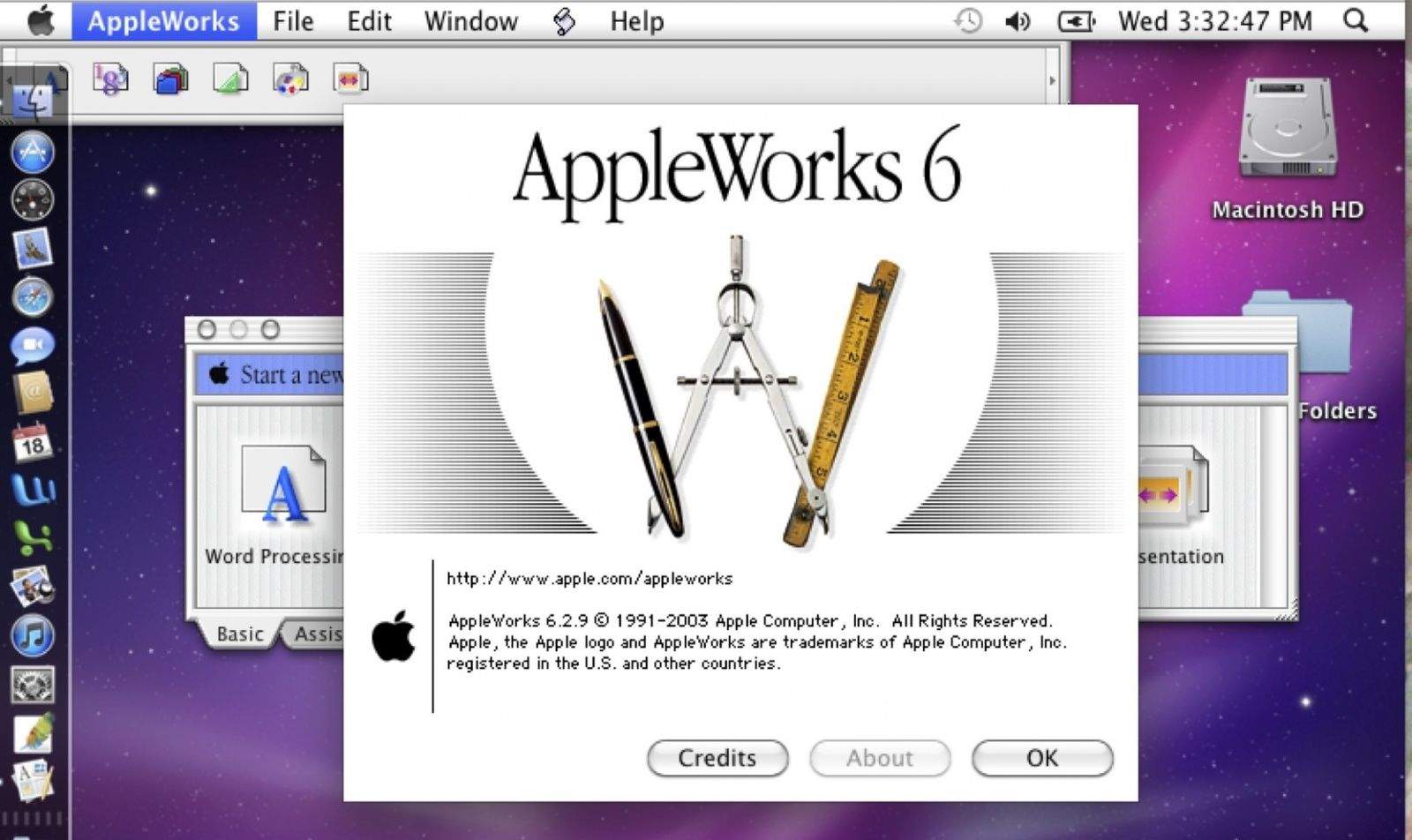Click the spreadsheet document icon in the button bar
The image size is (1412, 840).
tap(110, 79)
